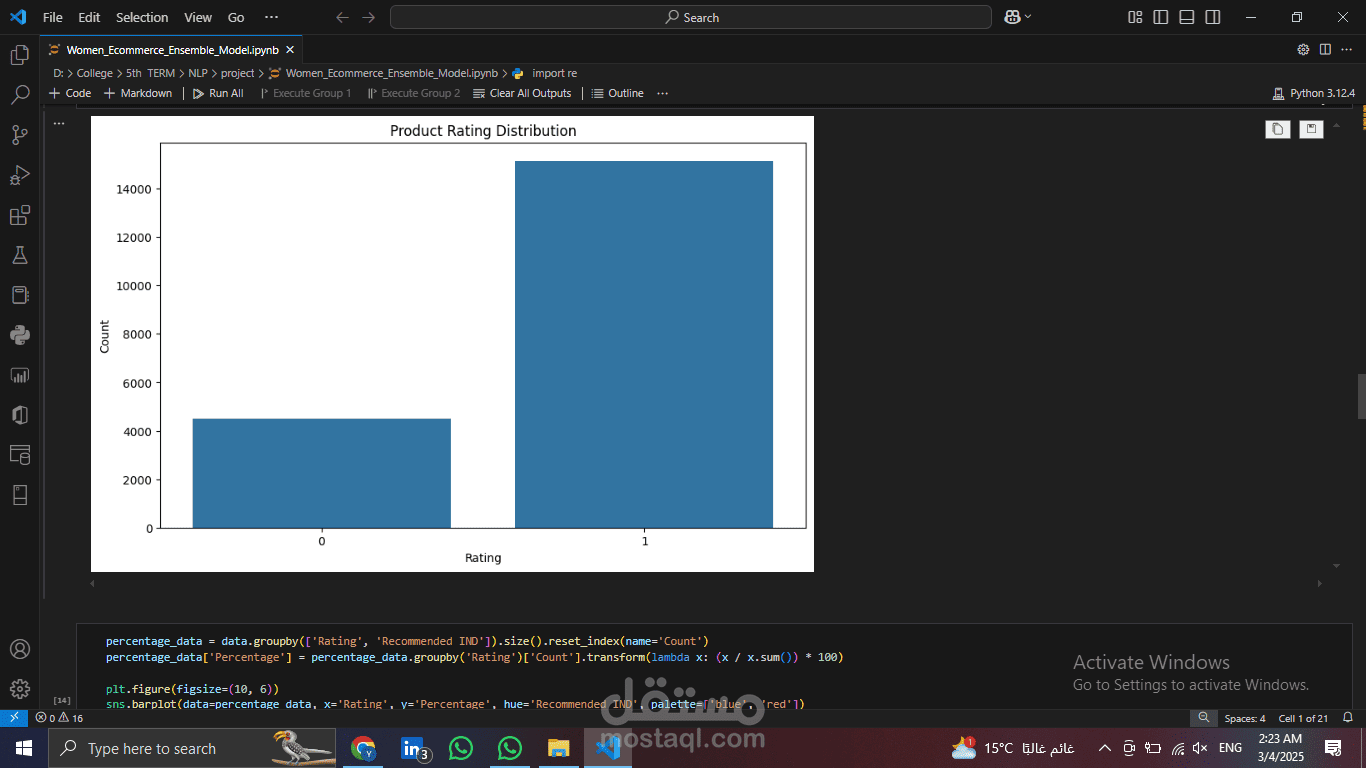Open the File menu
The image size is (1366, 768).
(x=53, y=17)
